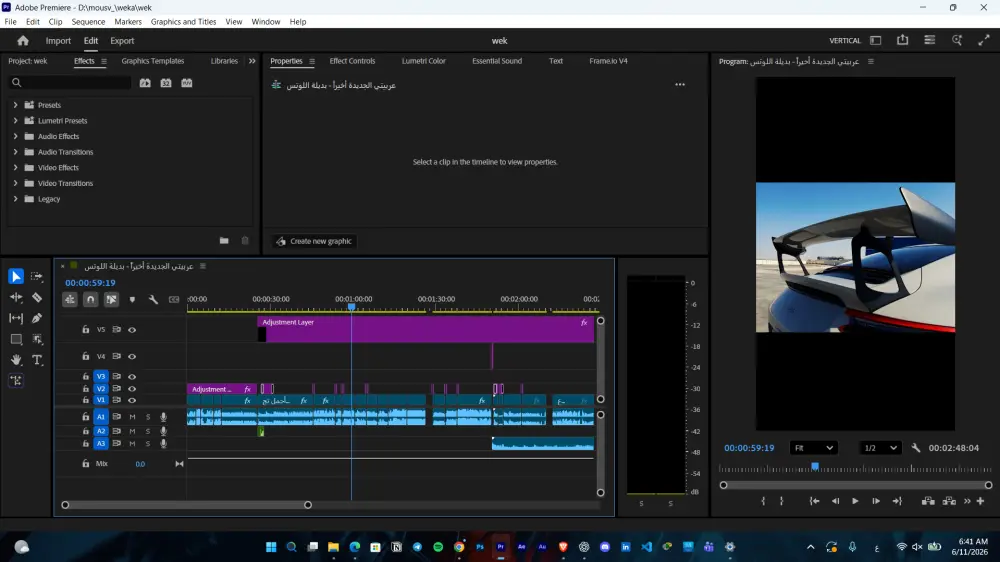
Task: Select the Slip tool
Action: pos(16,318)
